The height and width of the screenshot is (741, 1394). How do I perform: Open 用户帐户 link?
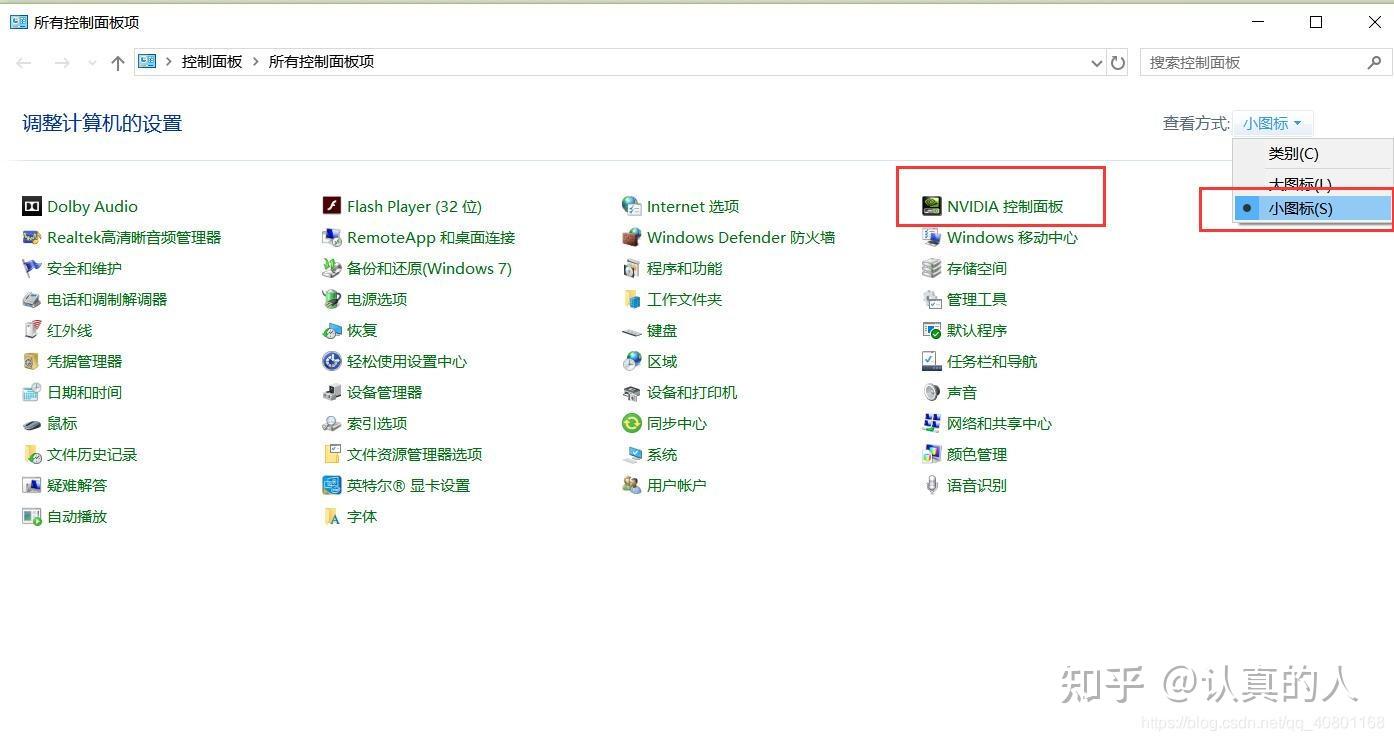tap(677, 486)
